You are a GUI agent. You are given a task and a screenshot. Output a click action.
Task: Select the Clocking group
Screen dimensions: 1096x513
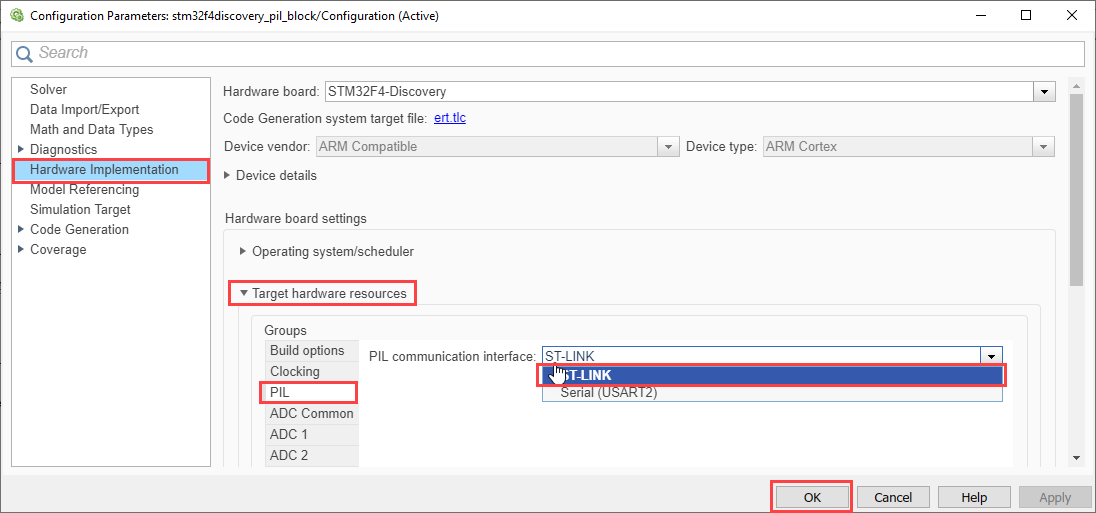click(x=295, y=371)
